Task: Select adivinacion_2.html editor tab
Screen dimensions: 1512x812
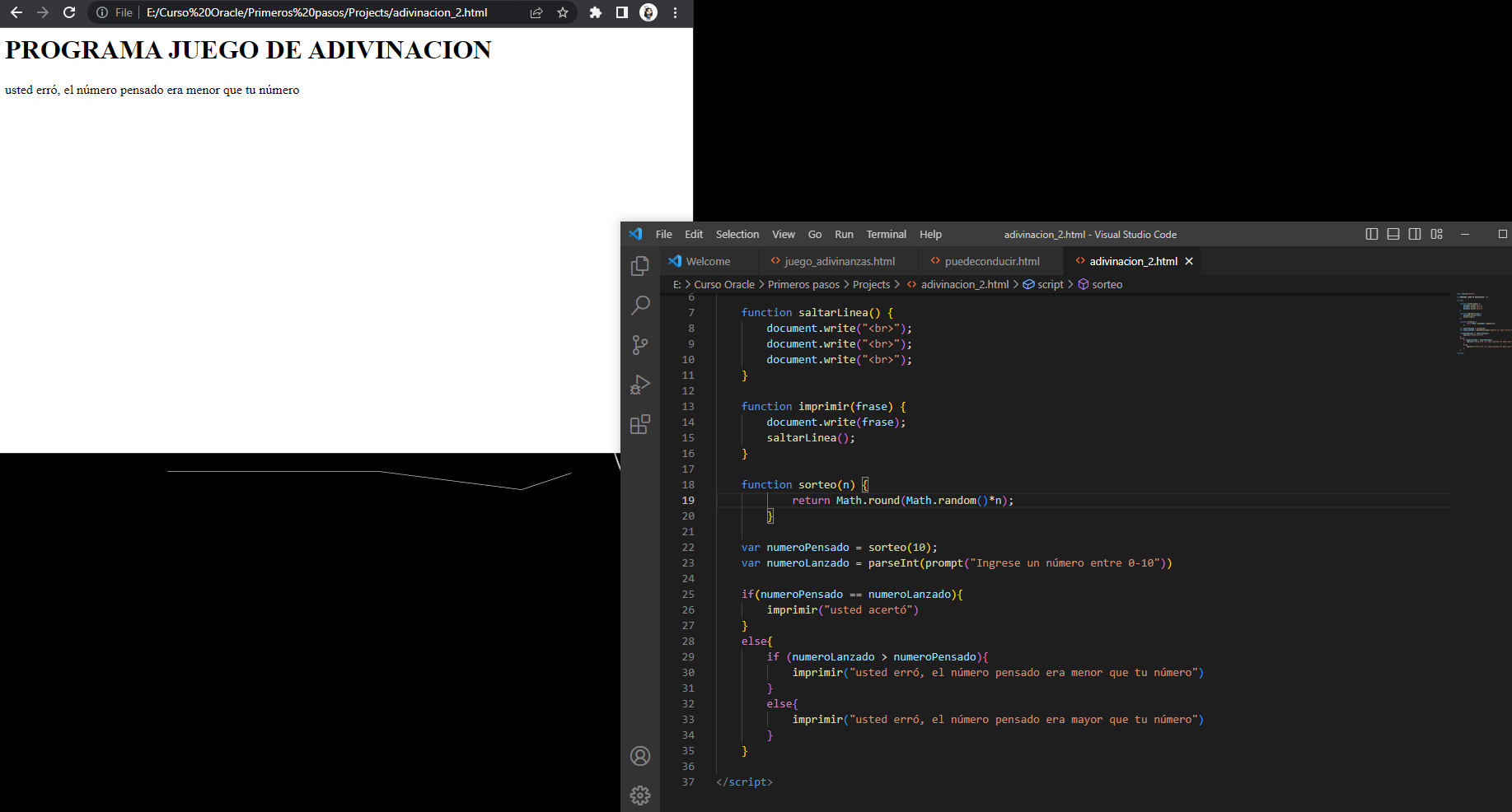Action: point(1133,261)
